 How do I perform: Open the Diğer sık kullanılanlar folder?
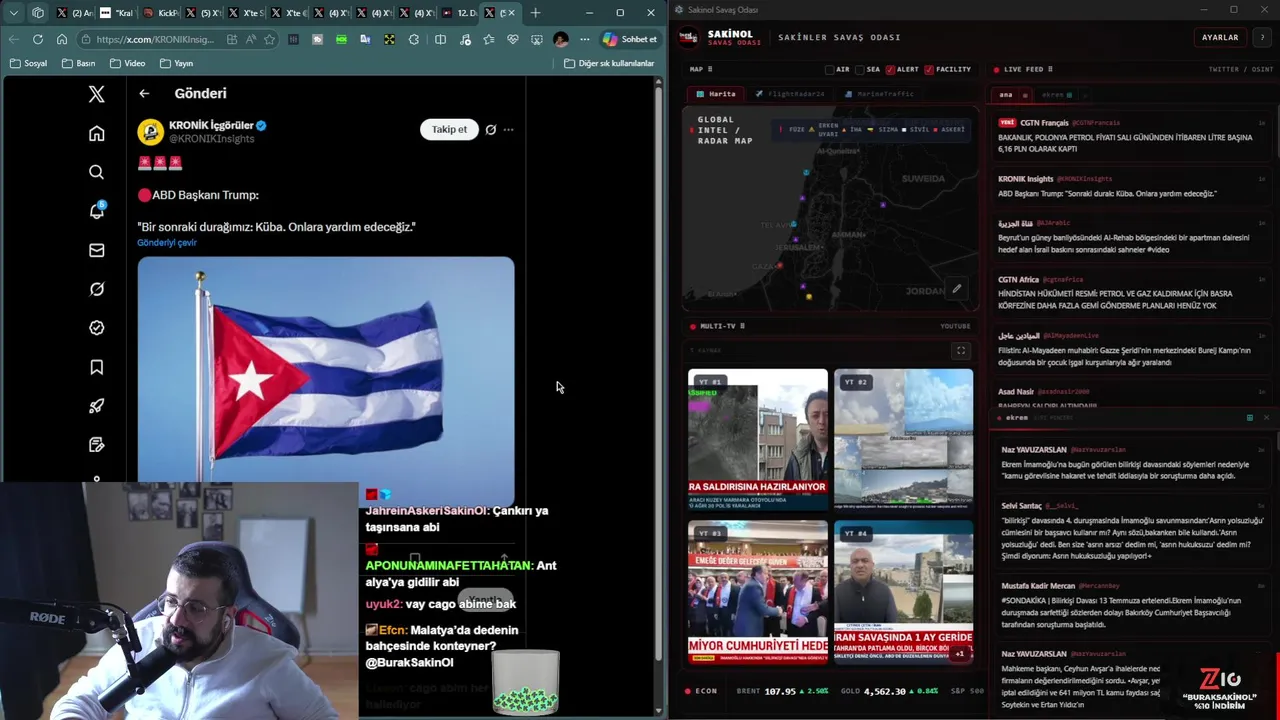[609, 63]
